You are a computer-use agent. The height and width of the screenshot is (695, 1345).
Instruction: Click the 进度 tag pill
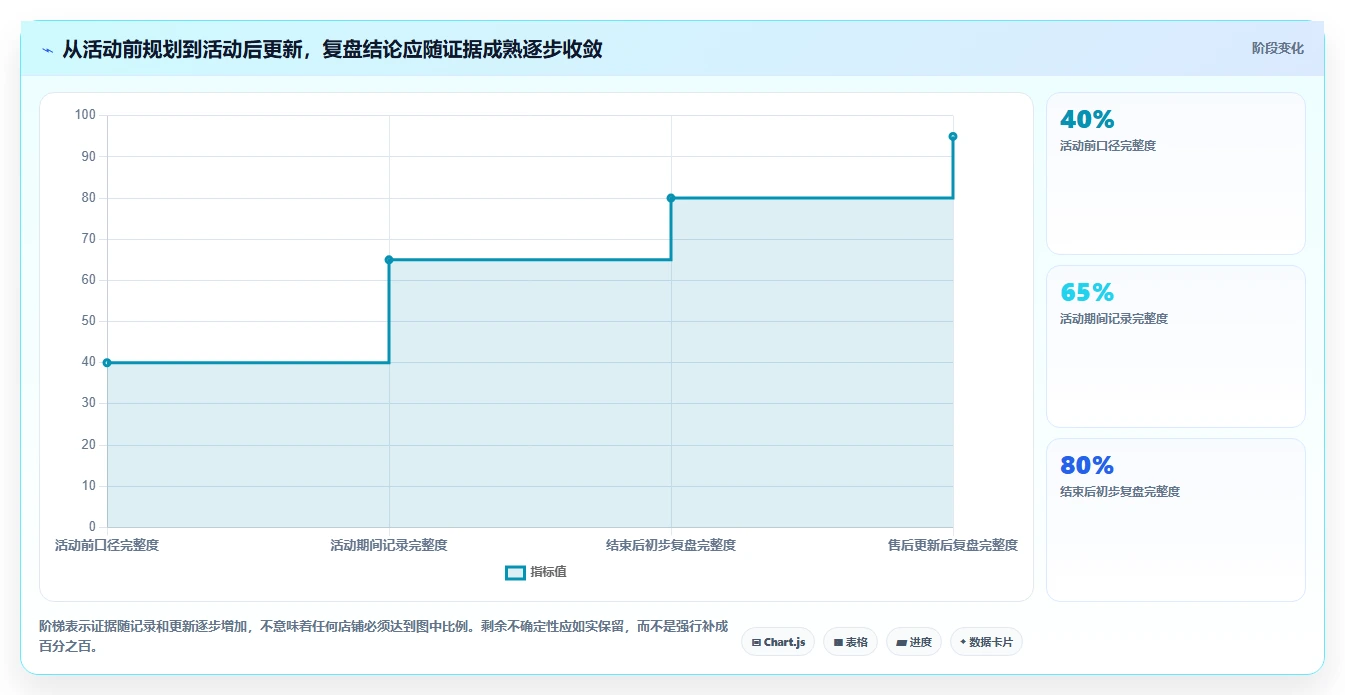[x=914, y=642]
